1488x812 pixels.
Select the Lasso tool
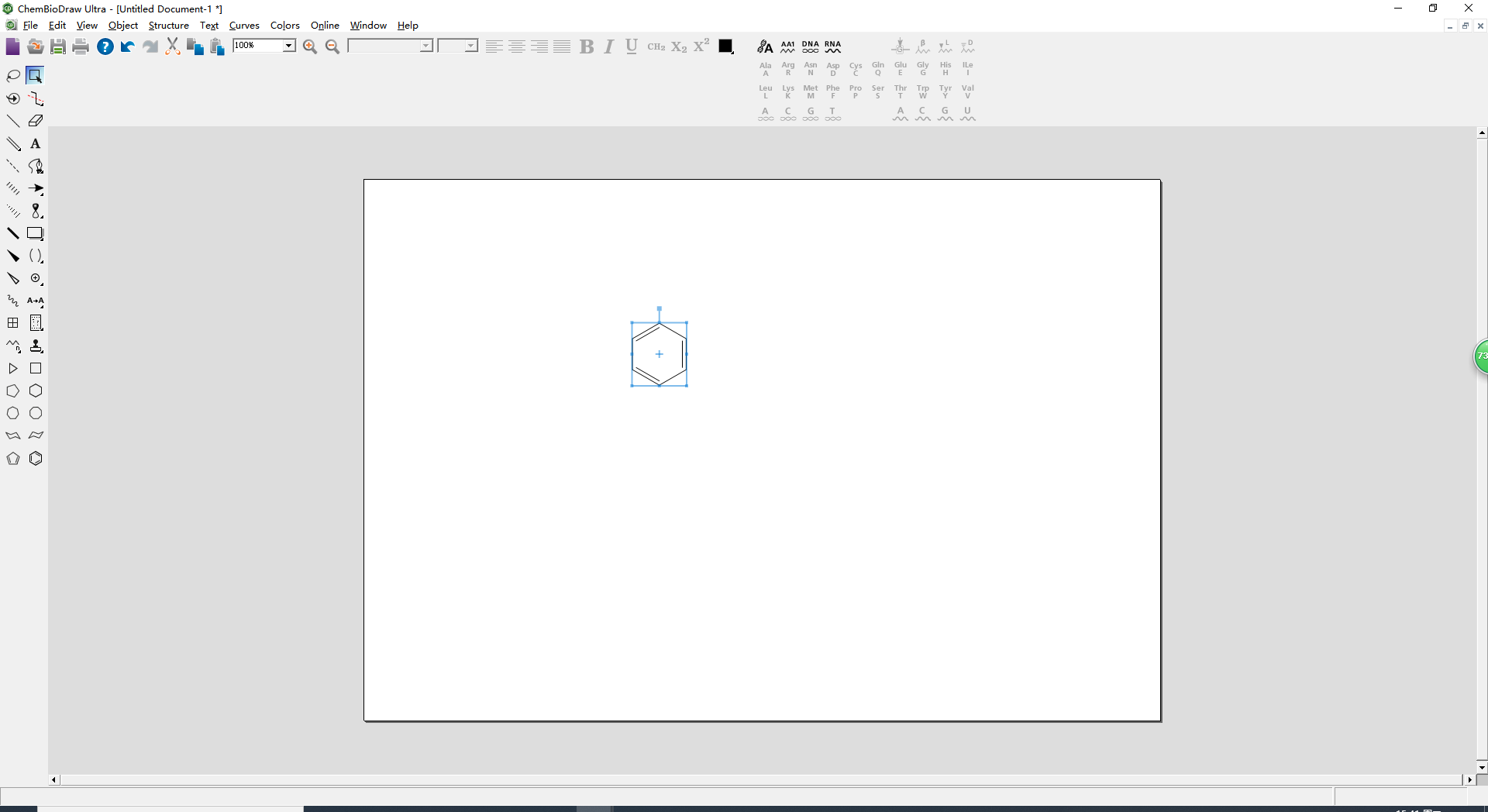click(x=13, y=76)
